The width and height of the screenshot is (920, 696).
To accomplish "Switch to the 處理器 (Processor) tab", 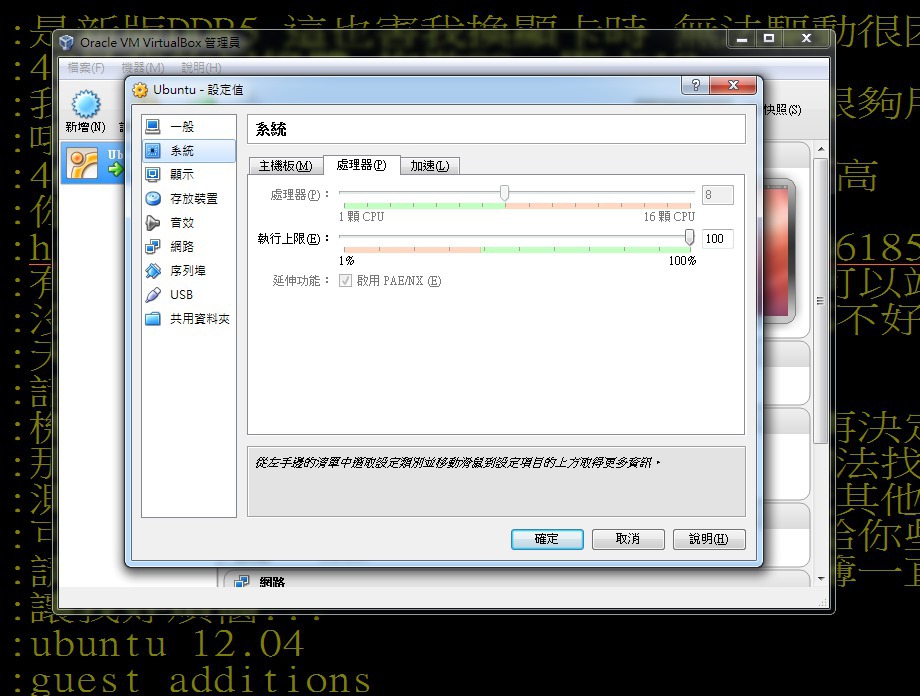I will pyautogui.click(x=361, y=165).
